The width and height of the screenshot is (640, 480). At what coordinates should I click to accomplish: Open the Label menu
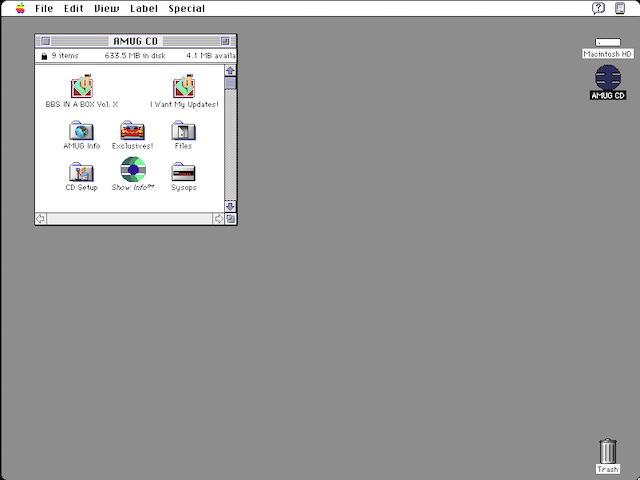pos(144,9)
